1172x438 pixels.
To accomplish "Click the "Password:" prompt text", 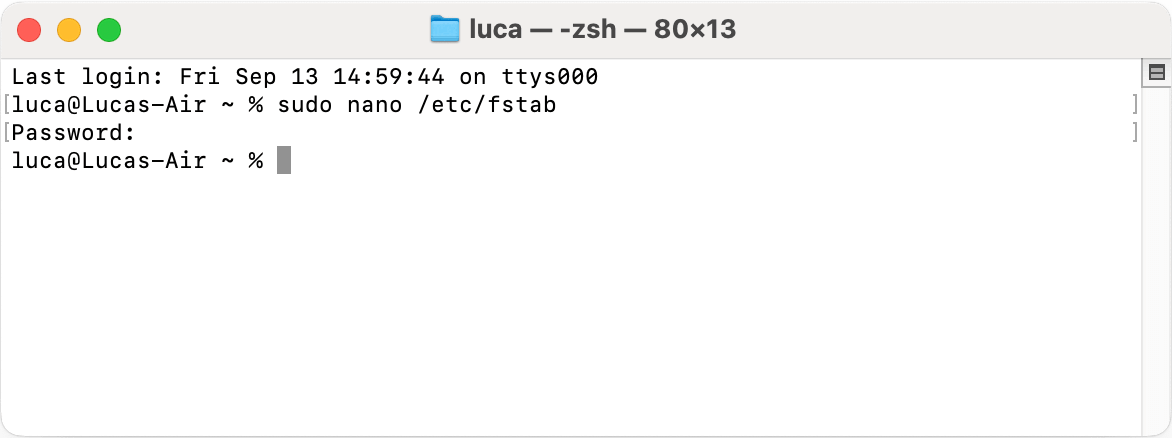I will pyautogui.click(x=74, y=133).
